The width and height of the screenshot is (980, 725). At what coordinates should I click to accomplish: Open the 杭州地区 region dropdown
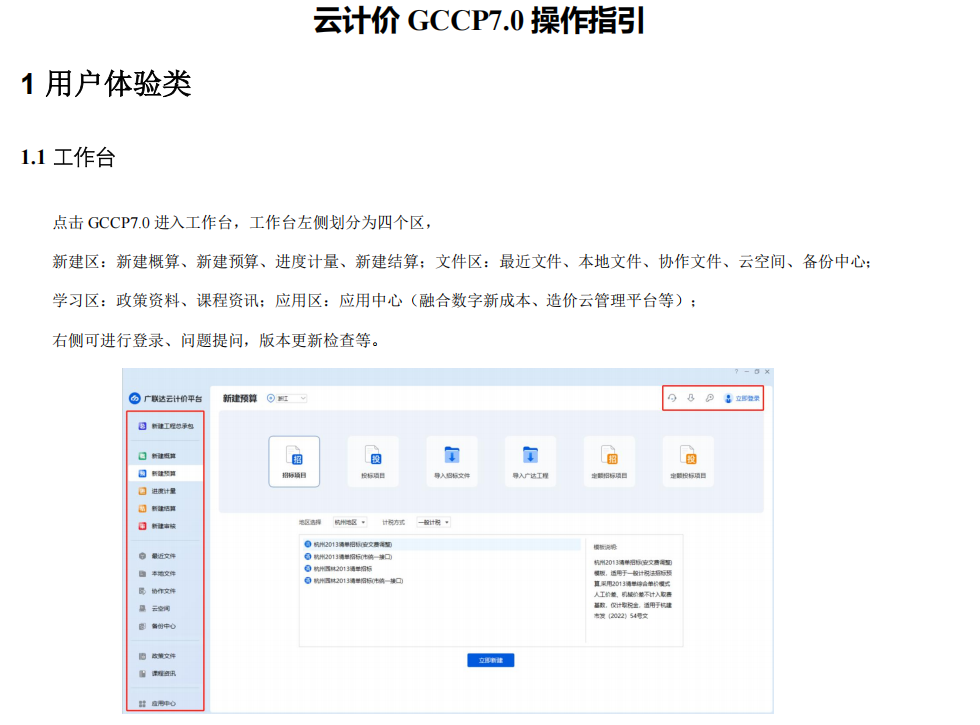352,522
